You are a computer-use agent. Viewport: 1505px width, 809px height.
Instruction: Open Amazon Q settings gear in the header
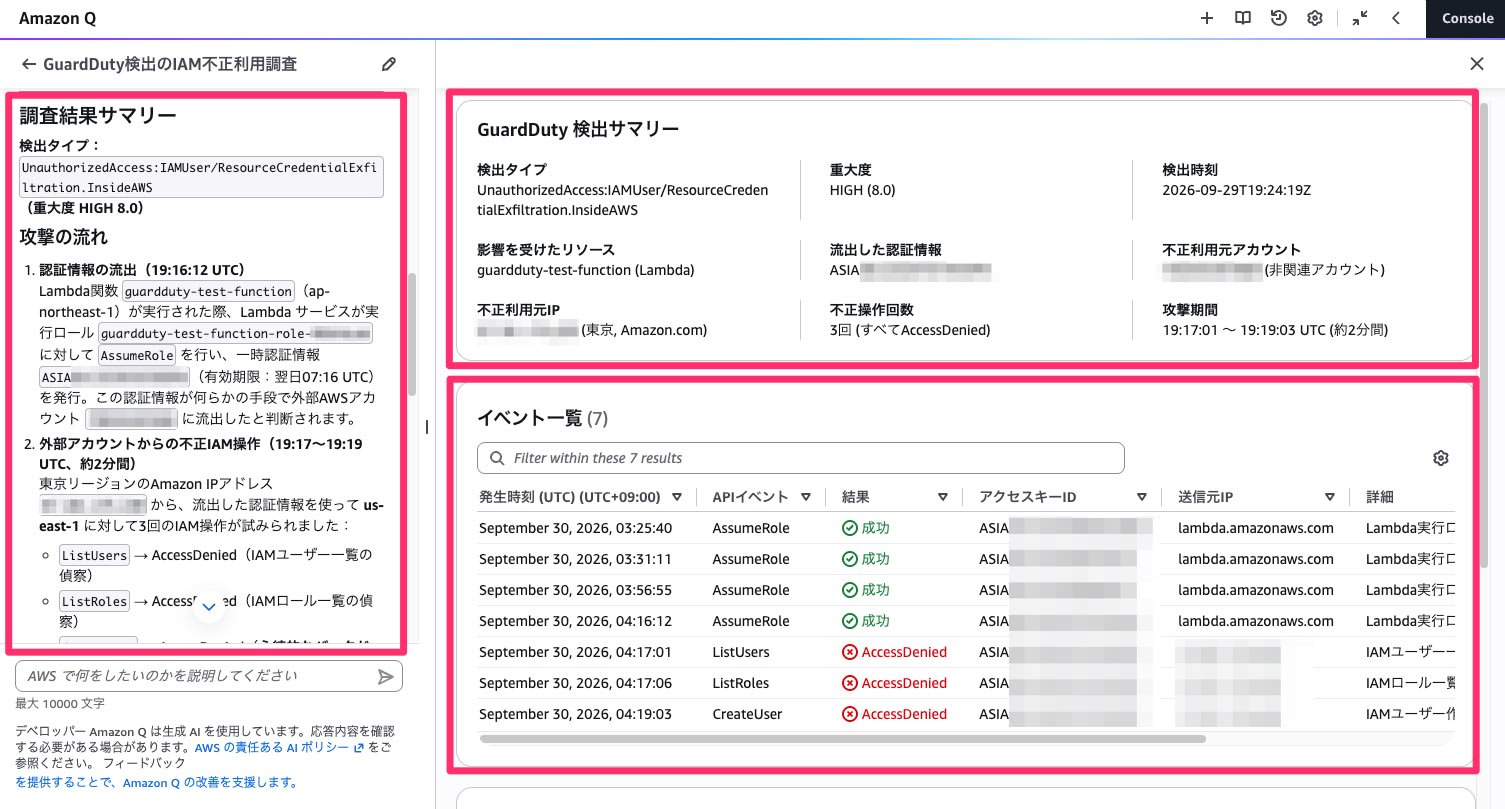(x=1315, y=18)
